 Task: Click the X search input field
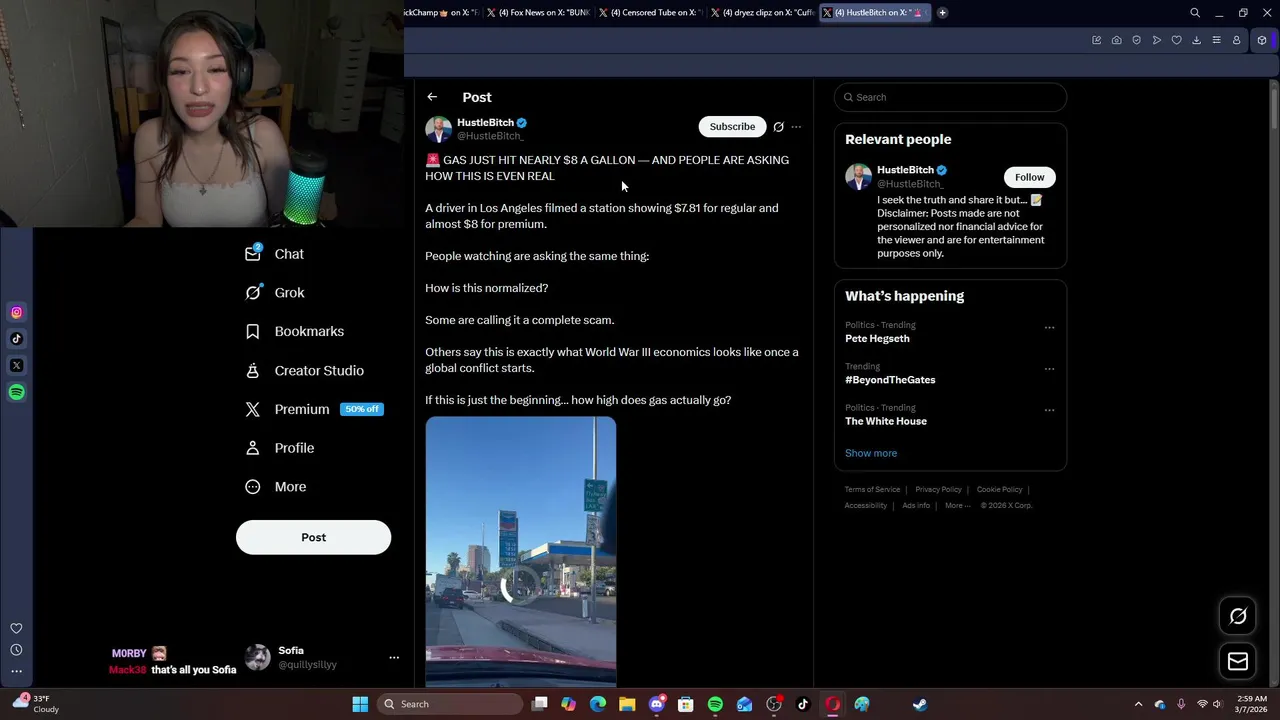point(950,97)
